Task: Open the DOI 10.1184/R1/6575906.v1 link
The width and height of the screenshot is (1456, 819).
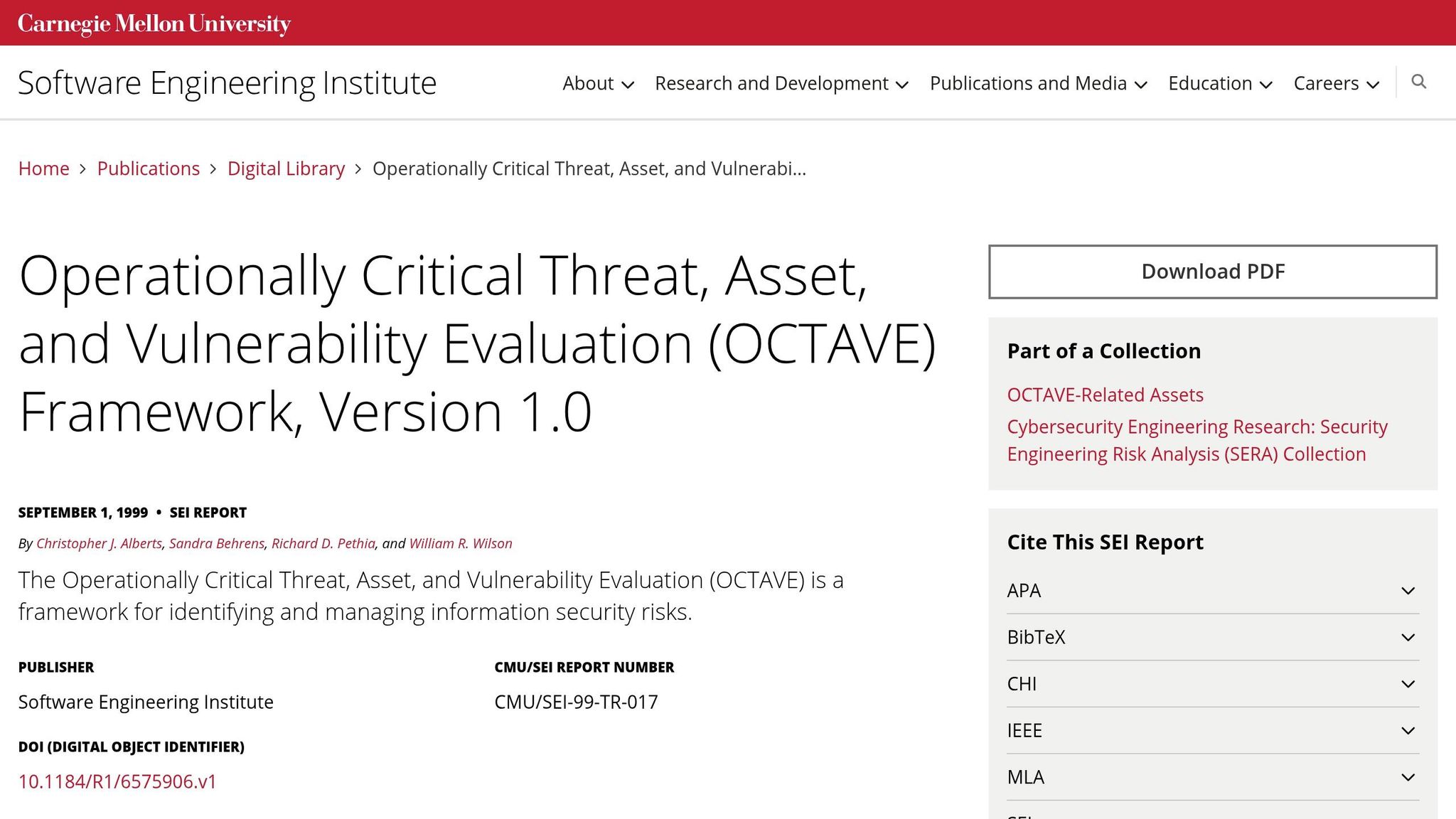Action: pyautogui.click(x=117, y=781)
